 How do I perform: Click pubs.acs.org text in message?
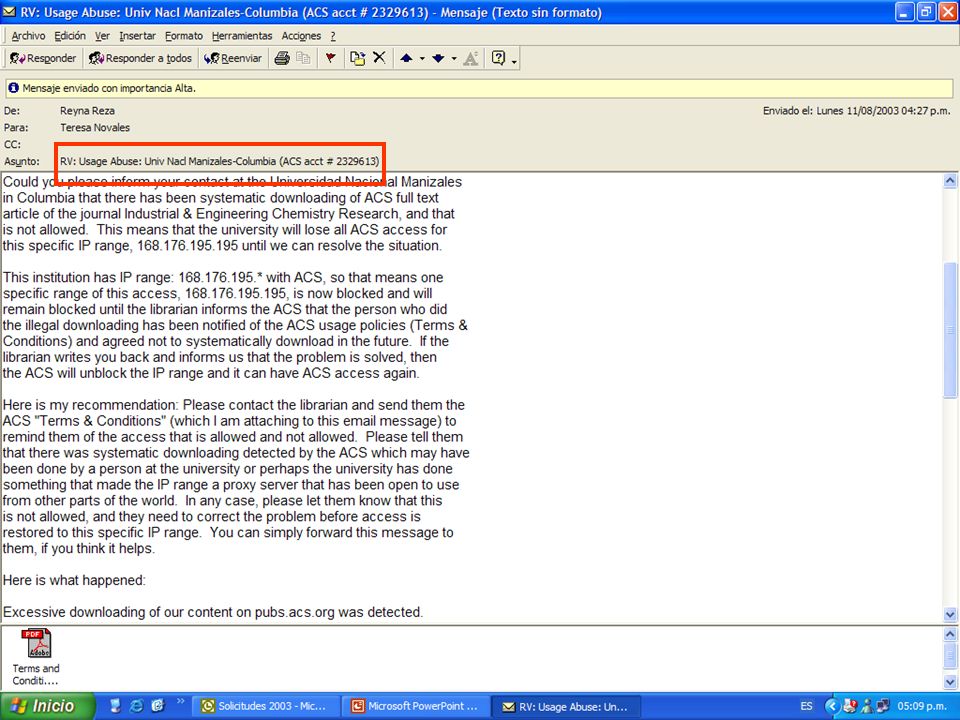(x=294, y=612)
